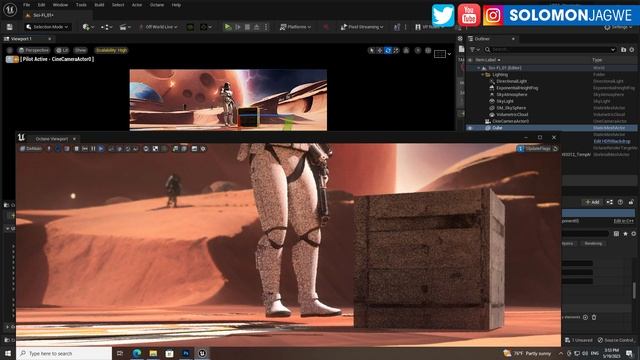
Task: Open the Platforms dropdown
Action: 295,27
